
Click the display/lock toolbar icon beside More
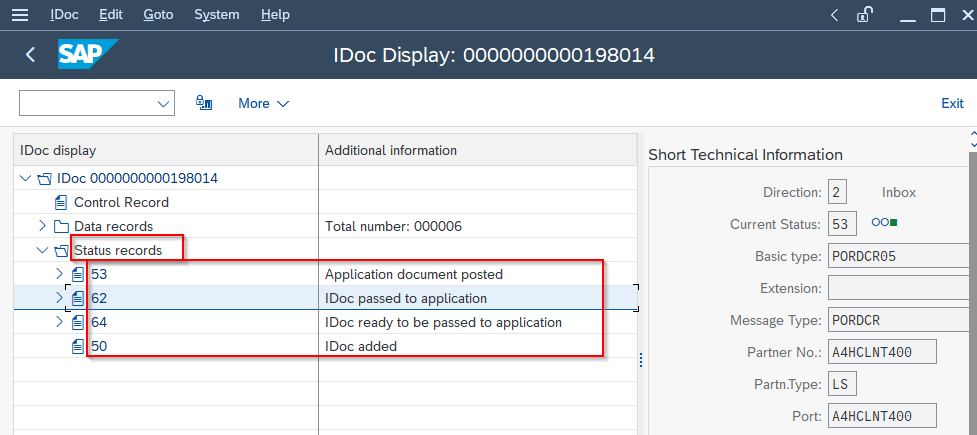204,103
